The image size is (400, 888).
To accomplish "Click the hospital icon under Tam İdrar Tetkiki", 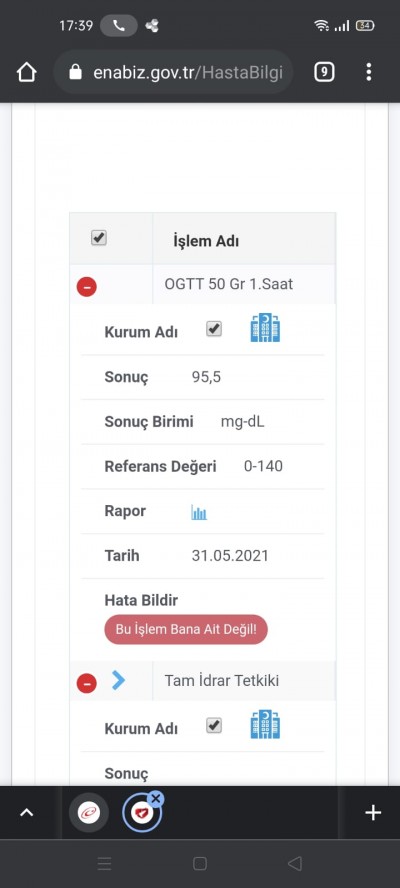I will [265, 725].
